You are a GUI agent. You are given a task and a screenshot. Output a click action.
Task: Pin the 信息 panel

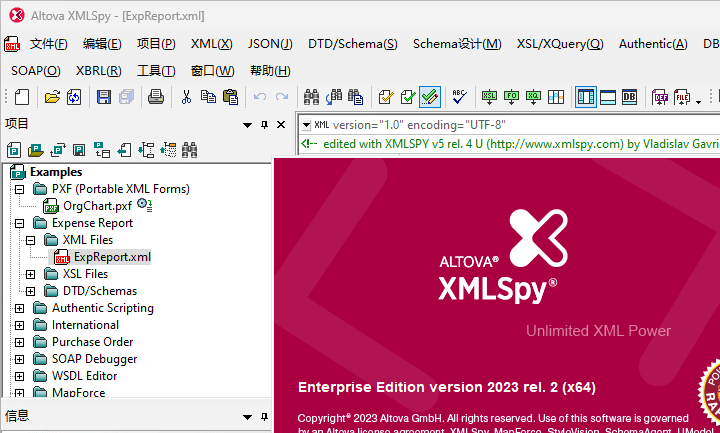click(264, 416)
